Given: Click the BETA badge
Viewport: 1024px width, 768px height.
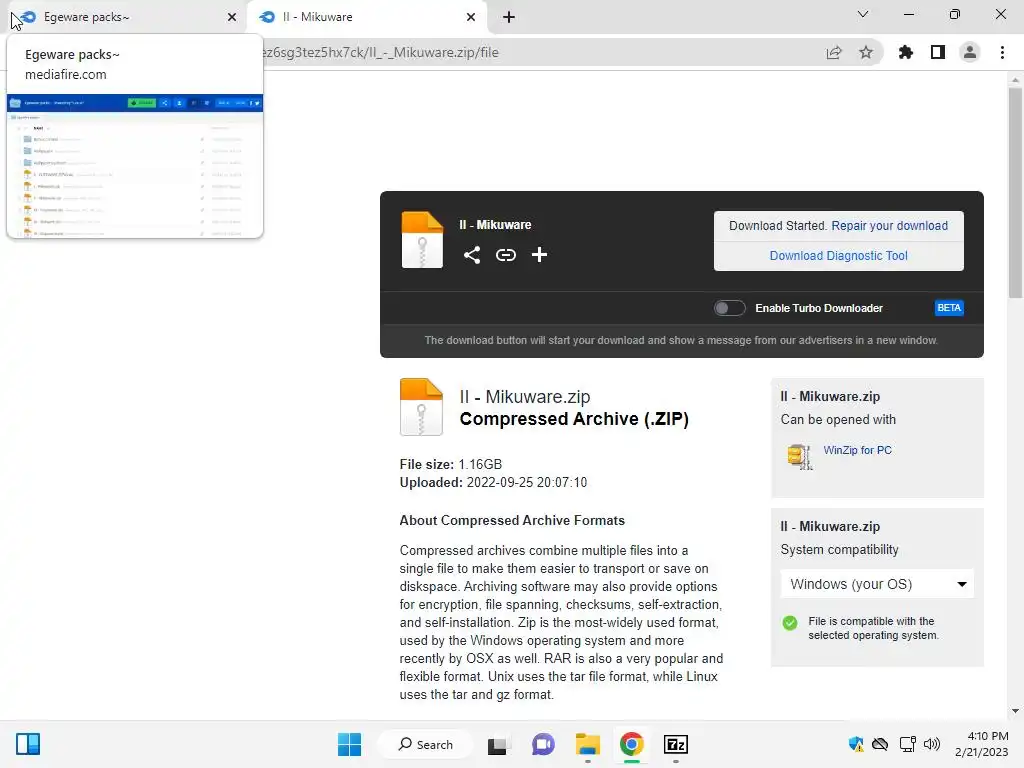Looking at the screenshot, I should pyautogui.click(x=949, y=308).
